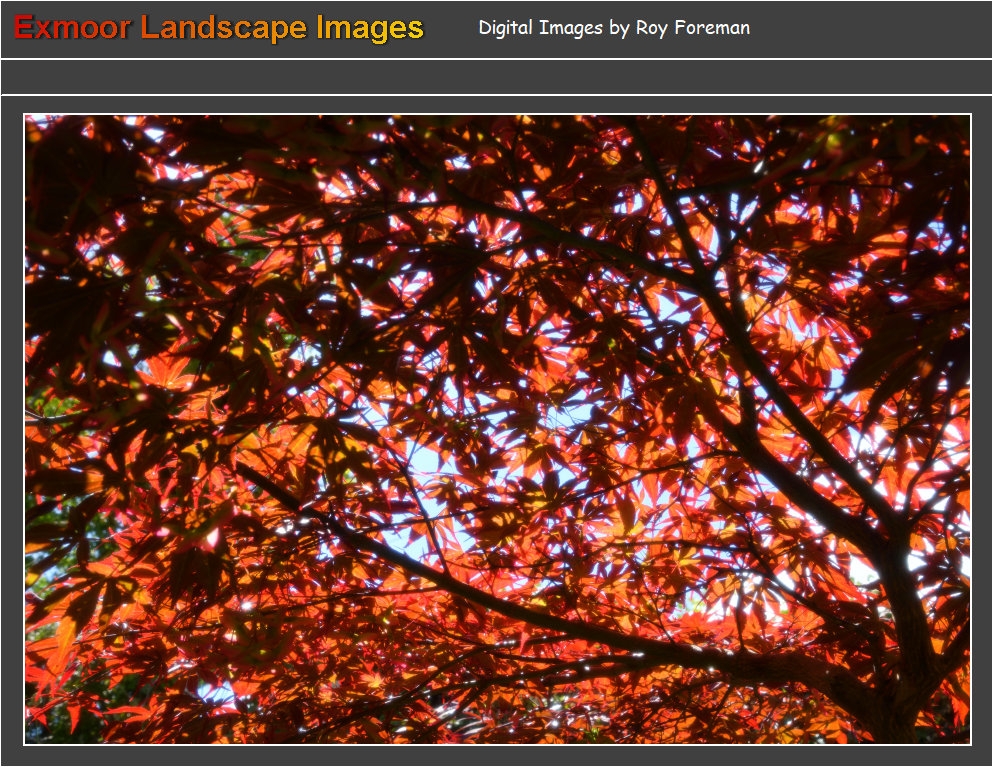Click the yellow word Images in the title
Viewport: 993px width, 767px height.
click(x=370, y=28)
